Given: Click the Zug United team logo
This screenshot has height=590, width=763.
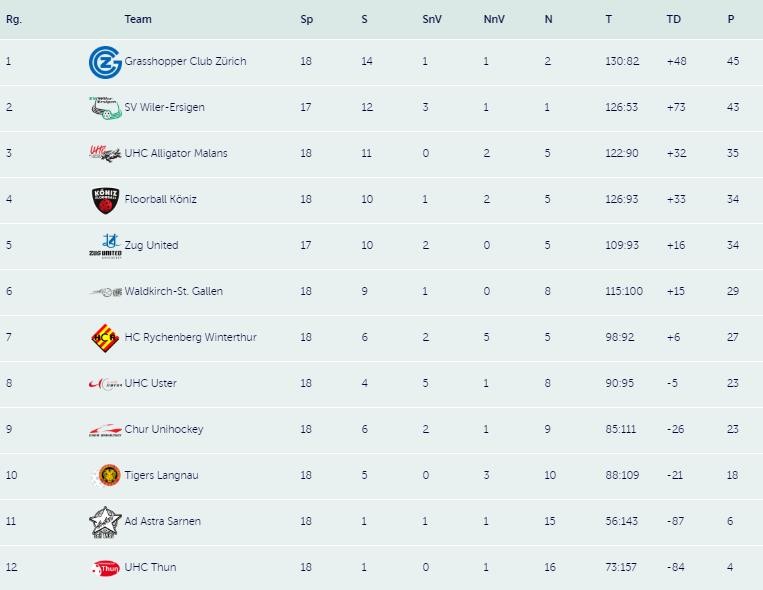Looking at the screenshot, I should tap(104, 246).
